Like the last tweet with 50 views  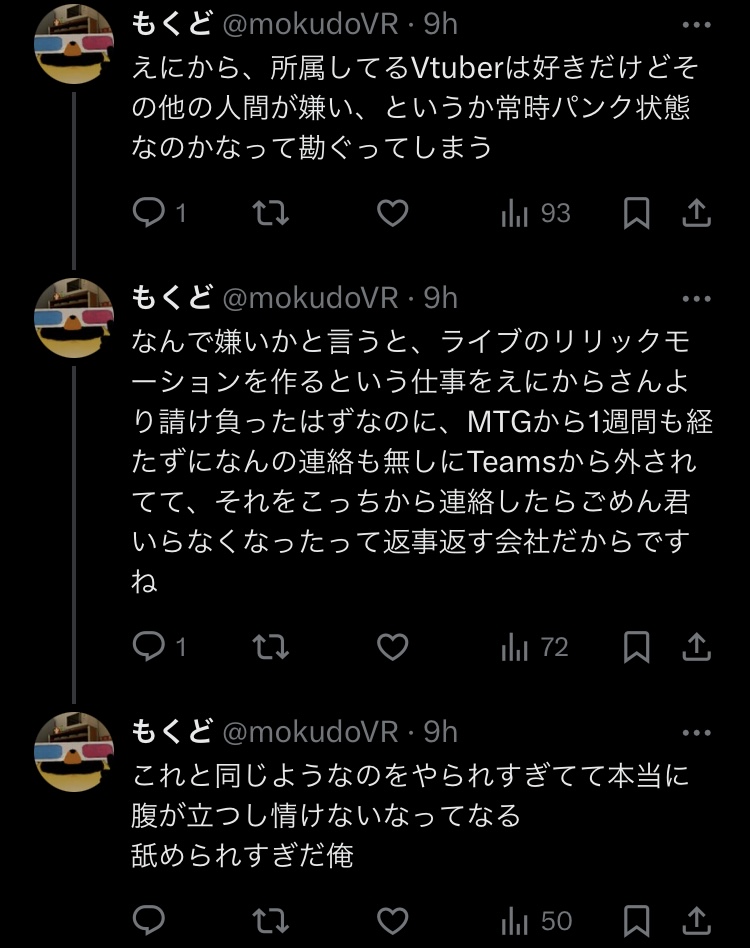click(x=392, y=920)
